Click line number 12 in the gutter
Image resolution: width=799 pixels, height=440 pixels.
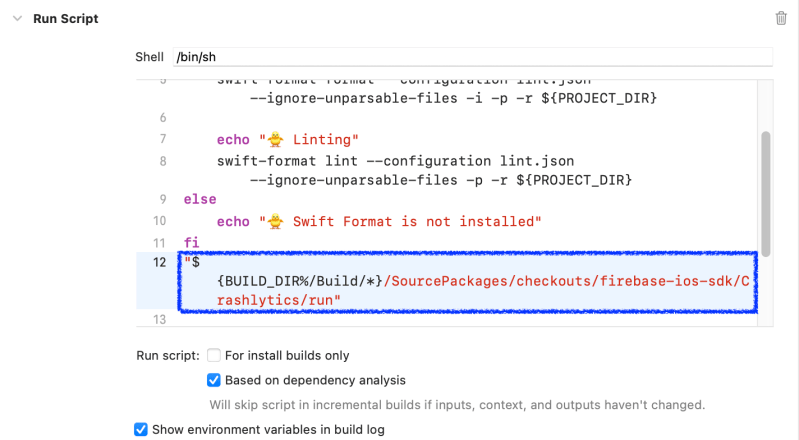coord(159,263)
